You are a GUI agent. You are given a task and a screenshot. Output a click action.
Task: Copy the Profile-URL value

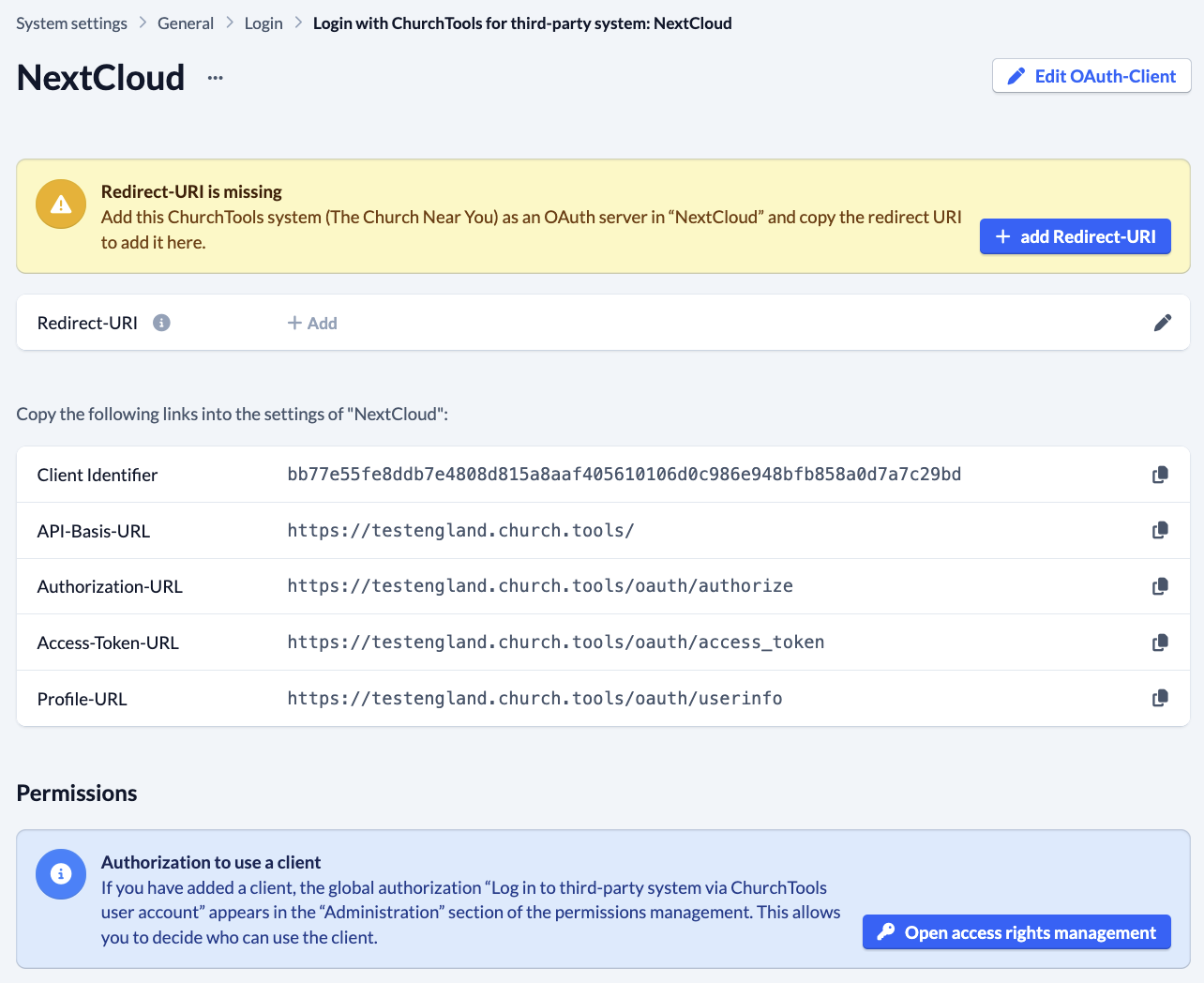click(x=1160, y=698)
